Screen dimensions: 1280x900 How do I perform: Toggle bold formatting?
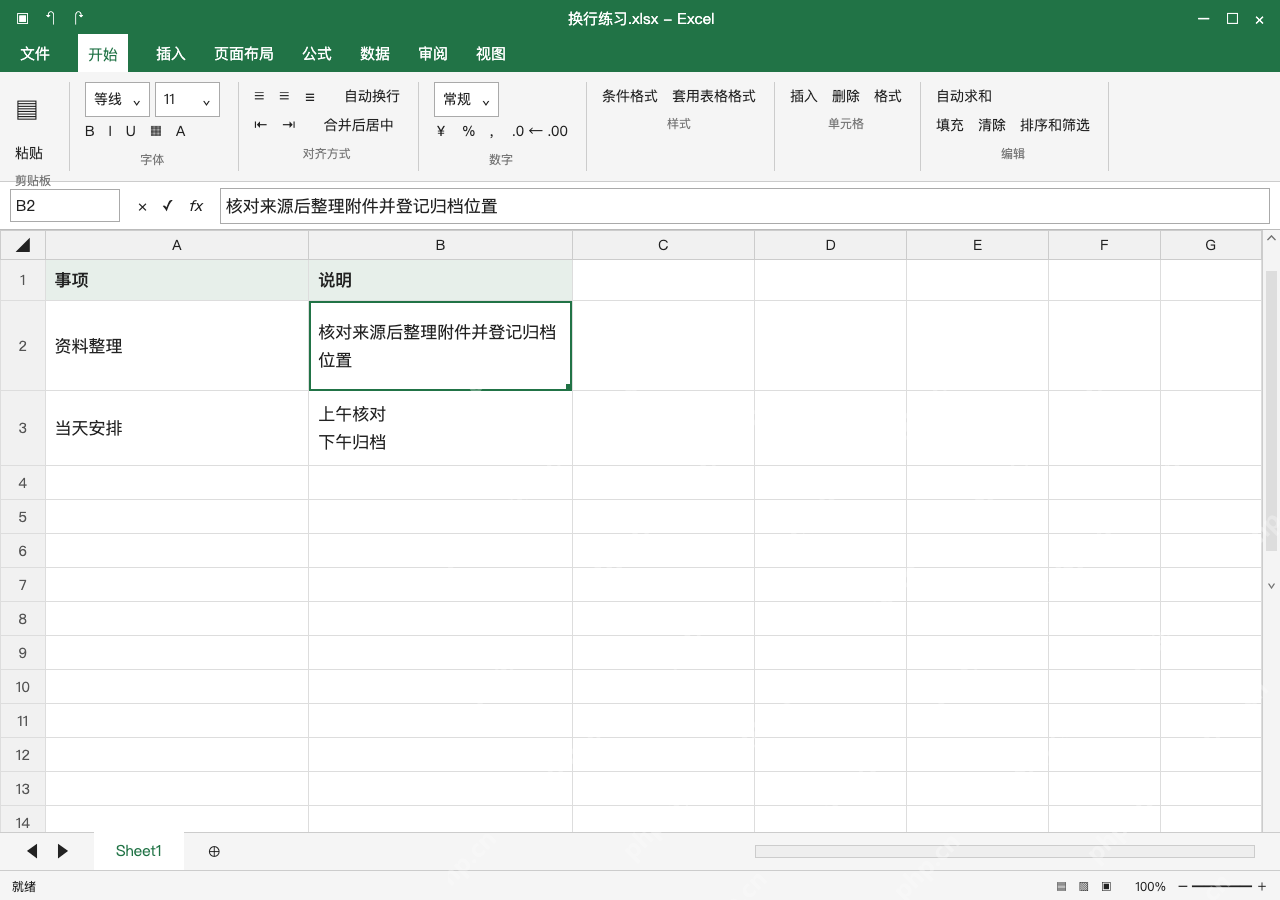click(90, 131)
